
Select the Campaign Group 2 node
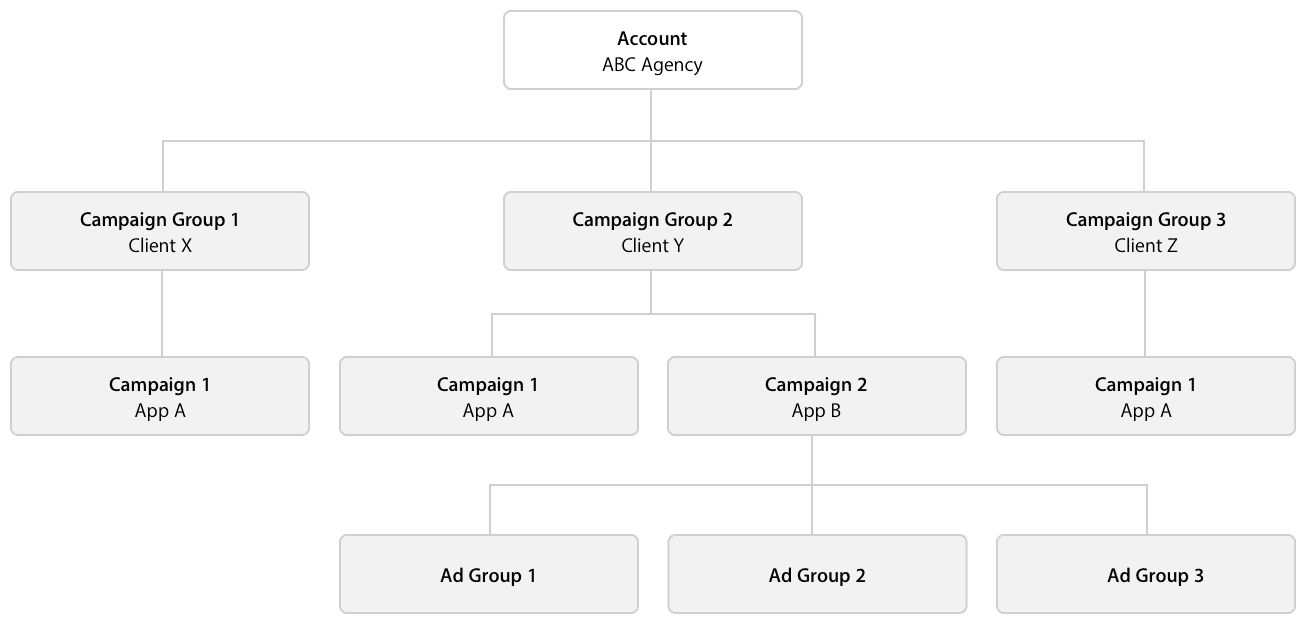click(652, 231)
